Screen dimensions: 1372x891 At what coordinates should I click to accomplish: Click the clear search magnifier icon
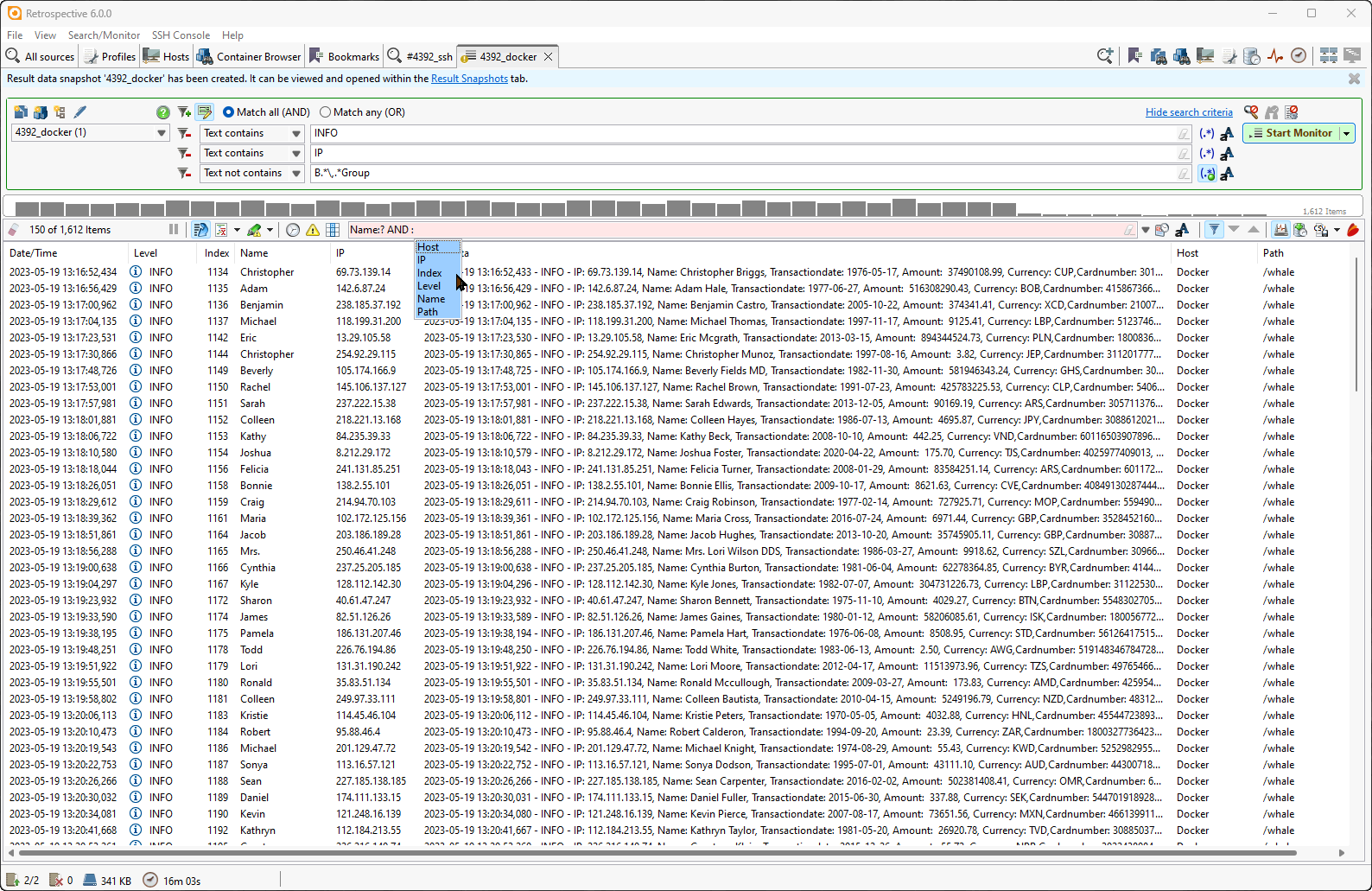pos(1251,112)
